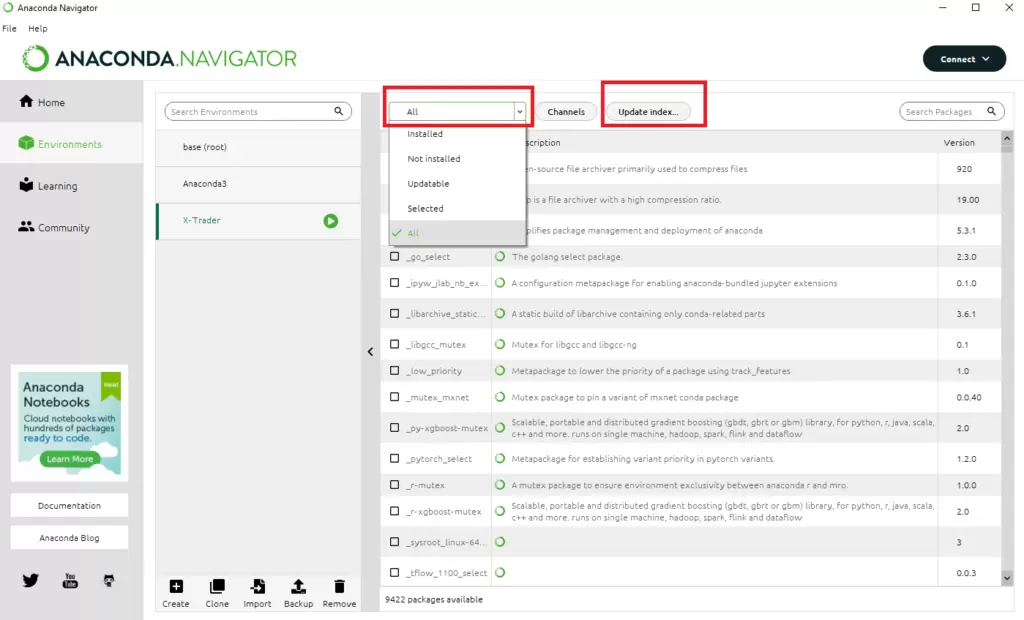Check the _pytorch_select package checkbox

click(394, 458)
